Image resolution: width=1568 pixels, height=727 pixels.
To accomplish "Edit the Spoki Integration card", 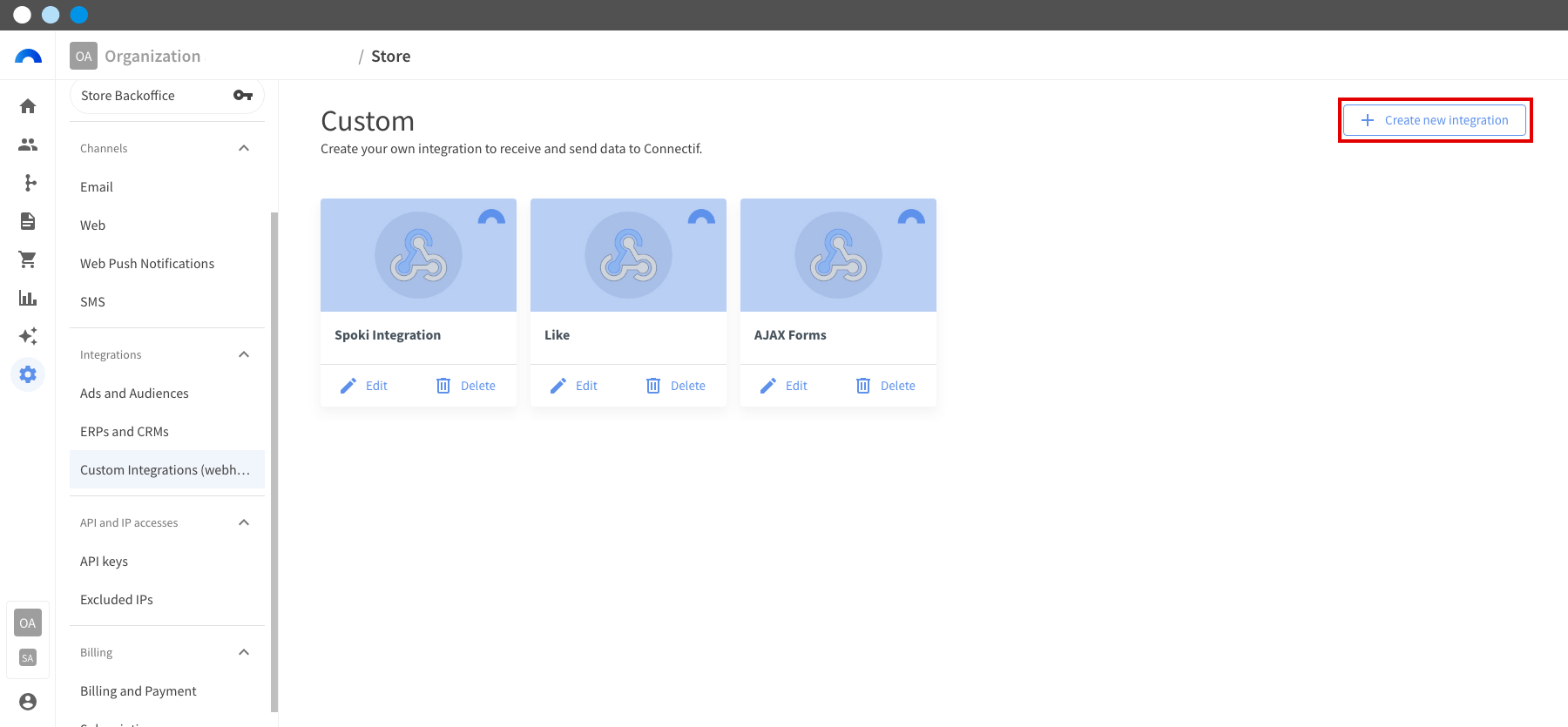I will [x=364, y=386].
